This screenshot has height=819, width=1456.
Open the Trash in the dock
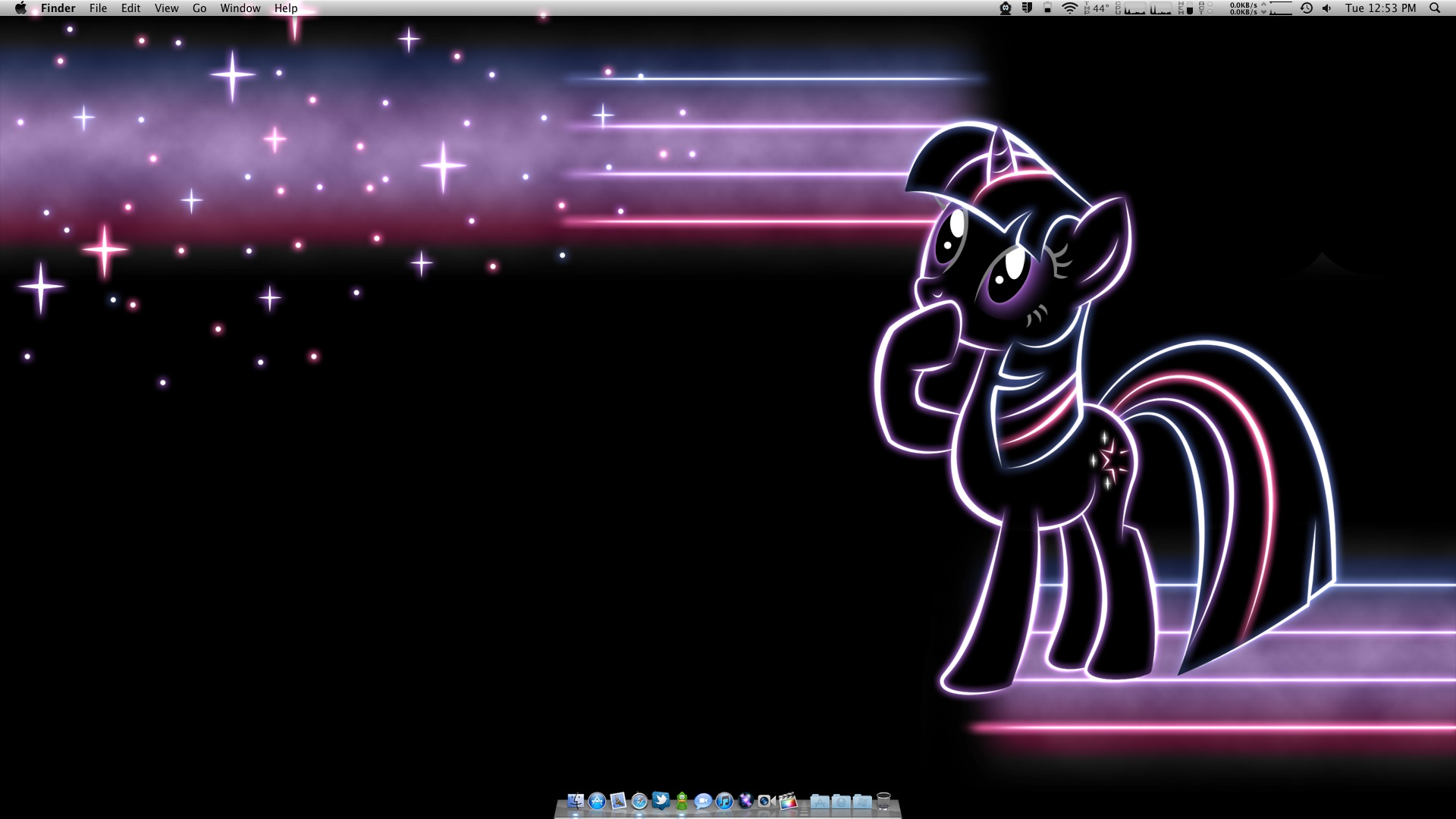tap(883, 801)
